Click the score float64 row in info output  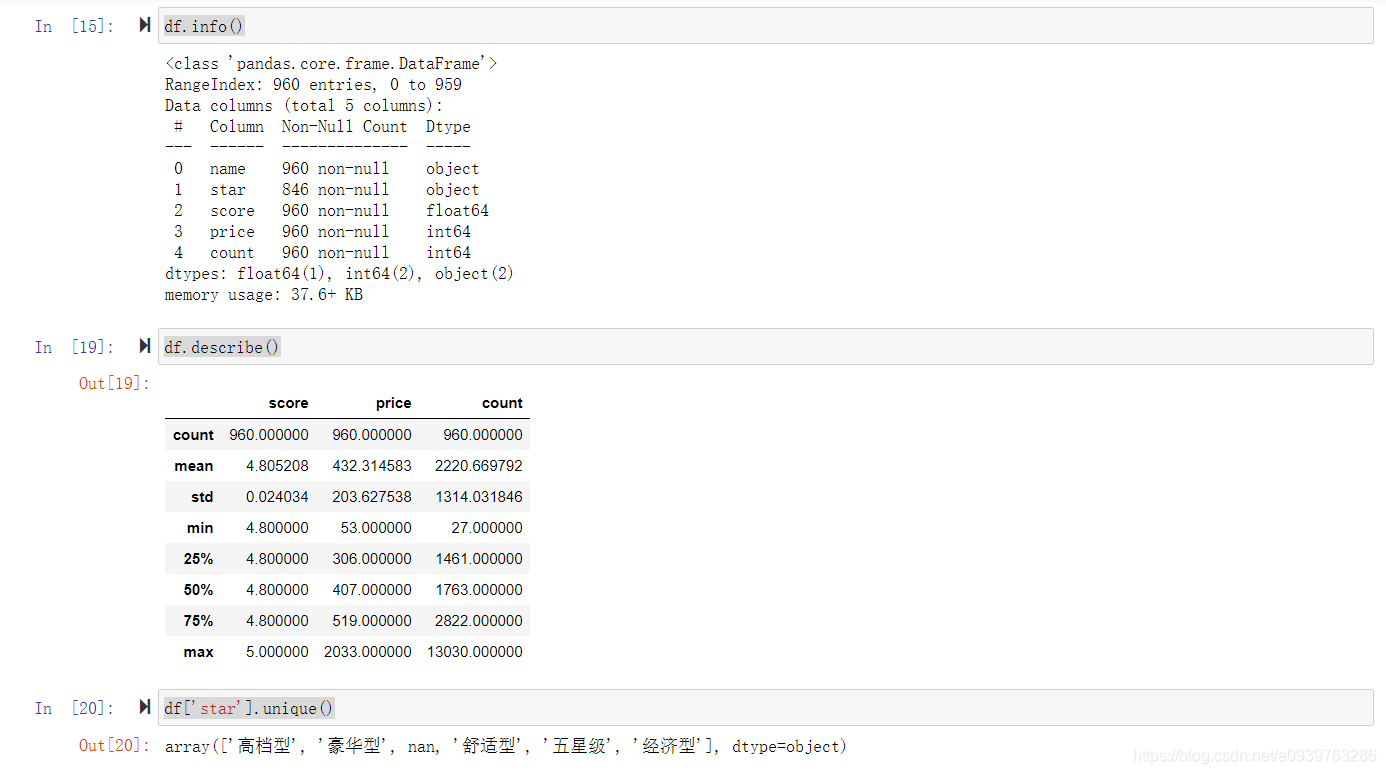[x=331, y=211]
